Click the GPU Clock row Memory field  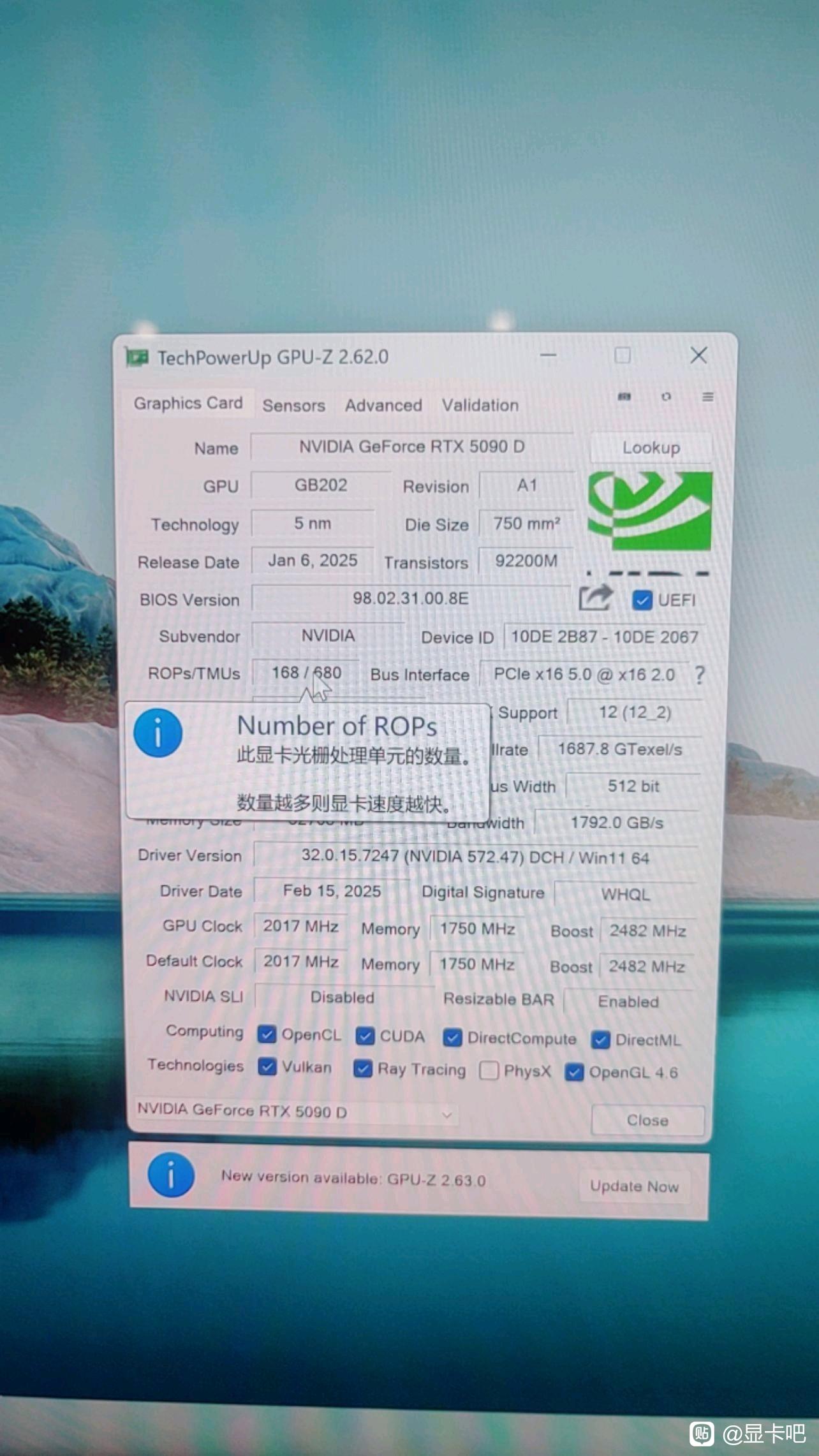click(477, 929)
